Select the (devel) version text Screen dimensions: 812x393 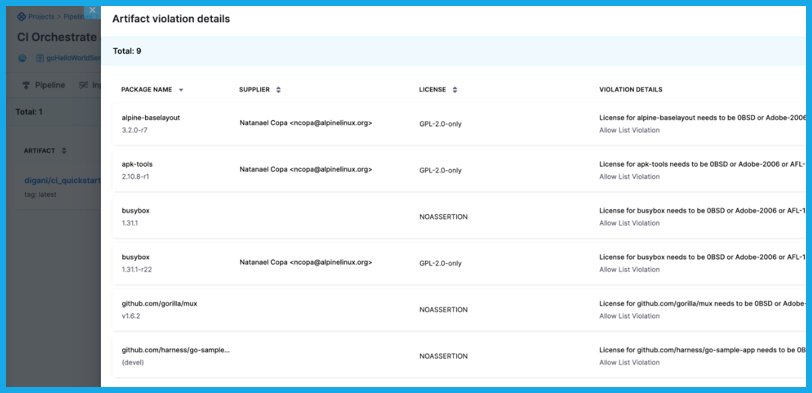coord(133,363)
